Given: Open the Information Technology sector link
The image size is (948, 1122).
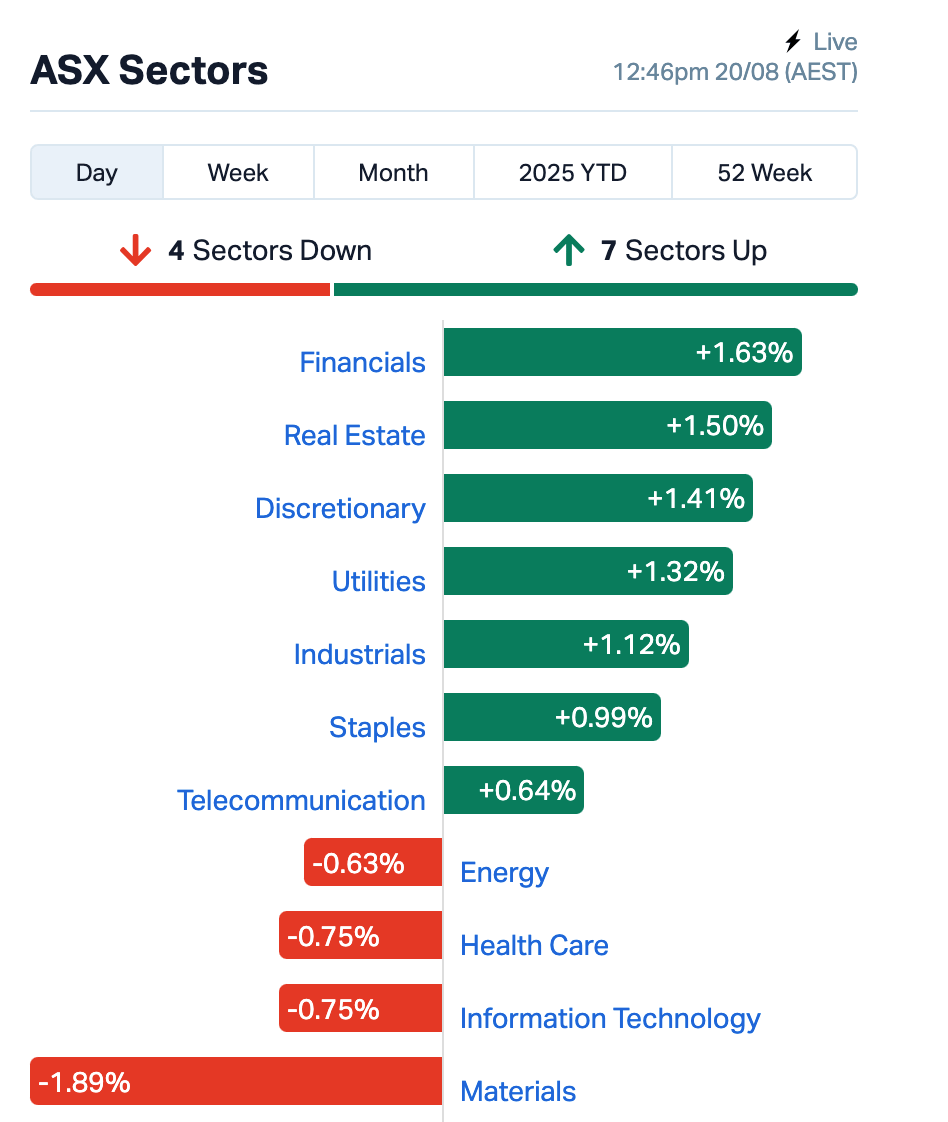Looking at the screenshot, I should pyautogui.click(x=610, y=1019).
